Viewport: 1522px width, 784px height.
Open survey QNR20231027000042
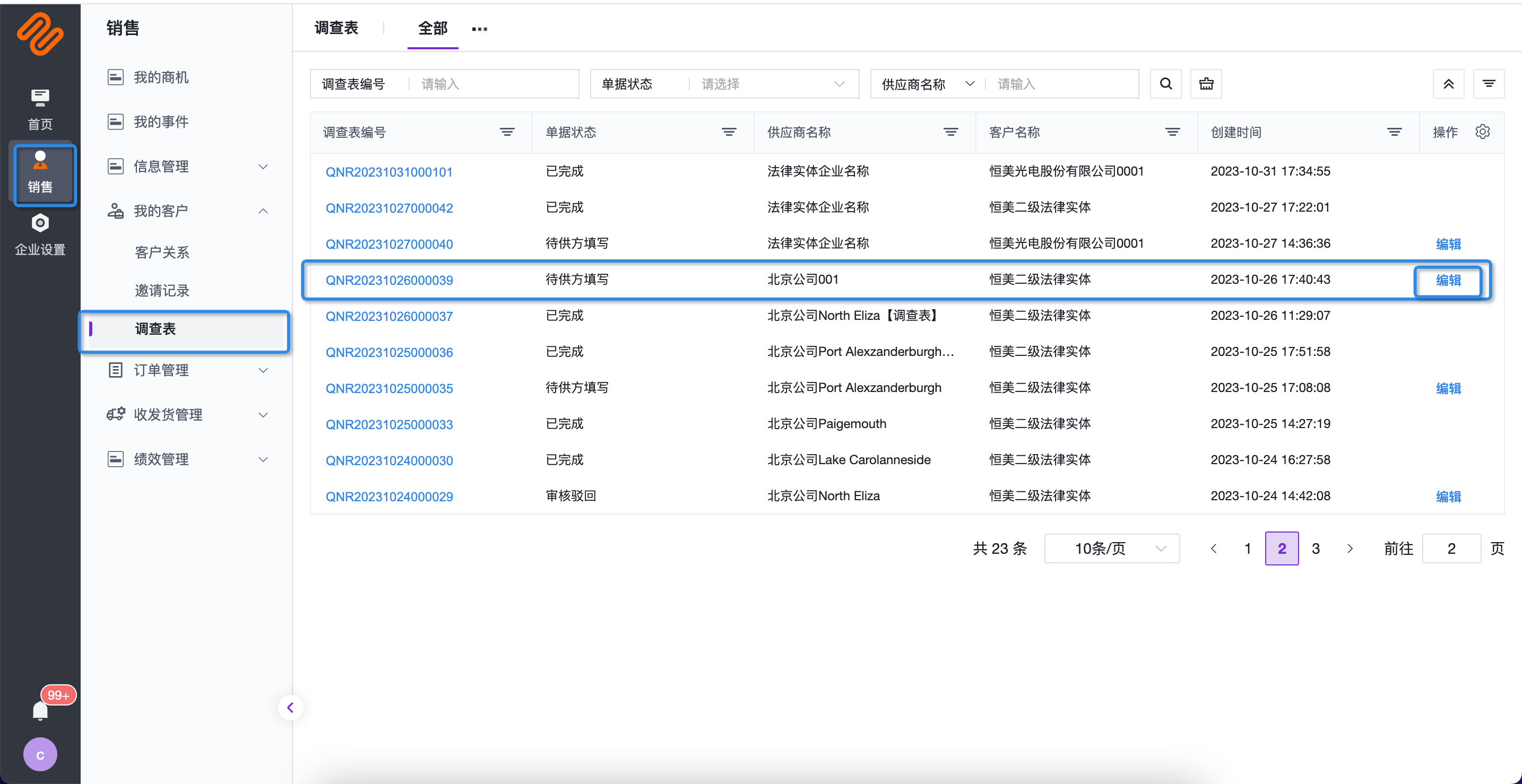pos(389,208)
